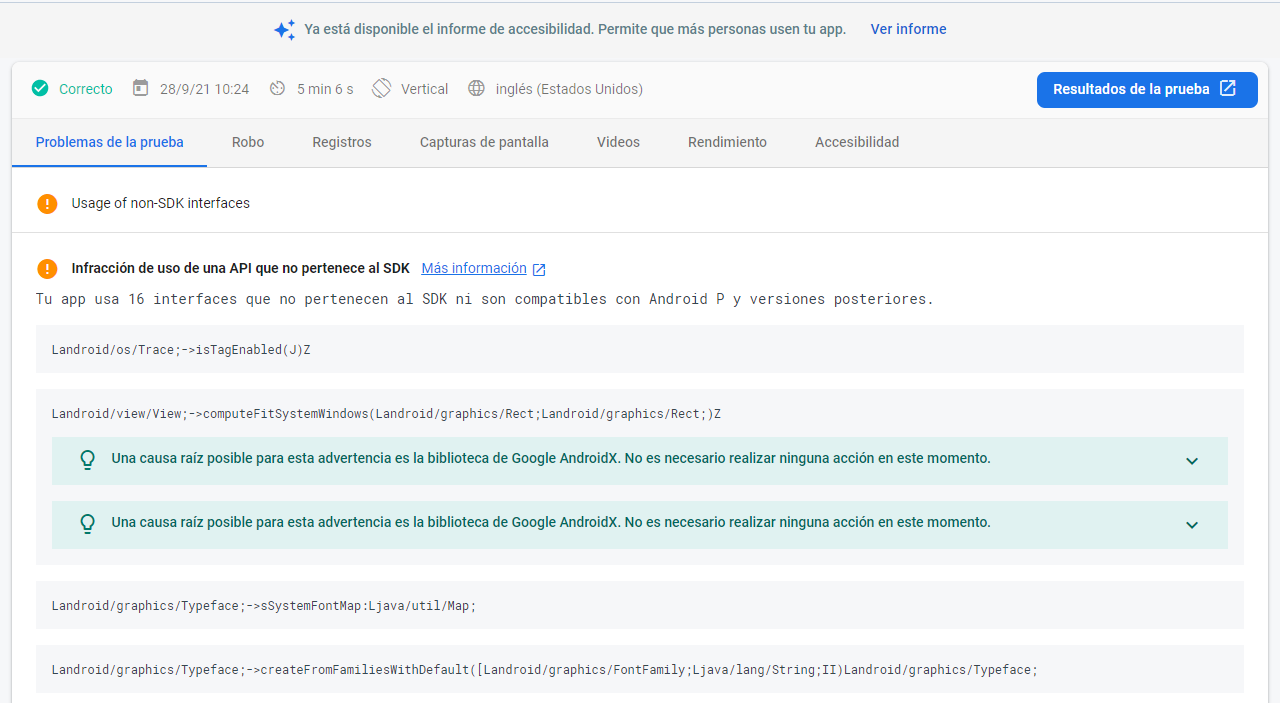This screenshot has height=703, width=1280.
Task: Expand the second AndroidX advisory with its chevron
Action: [1192, 524]
